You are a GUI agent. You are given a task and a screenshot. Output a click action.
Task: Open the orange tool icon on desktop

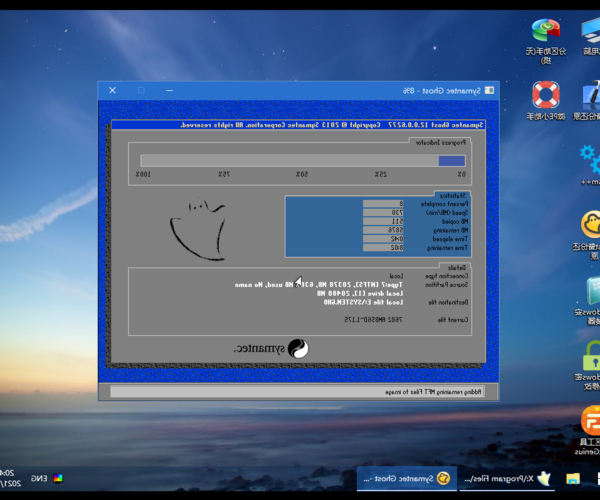592,420
